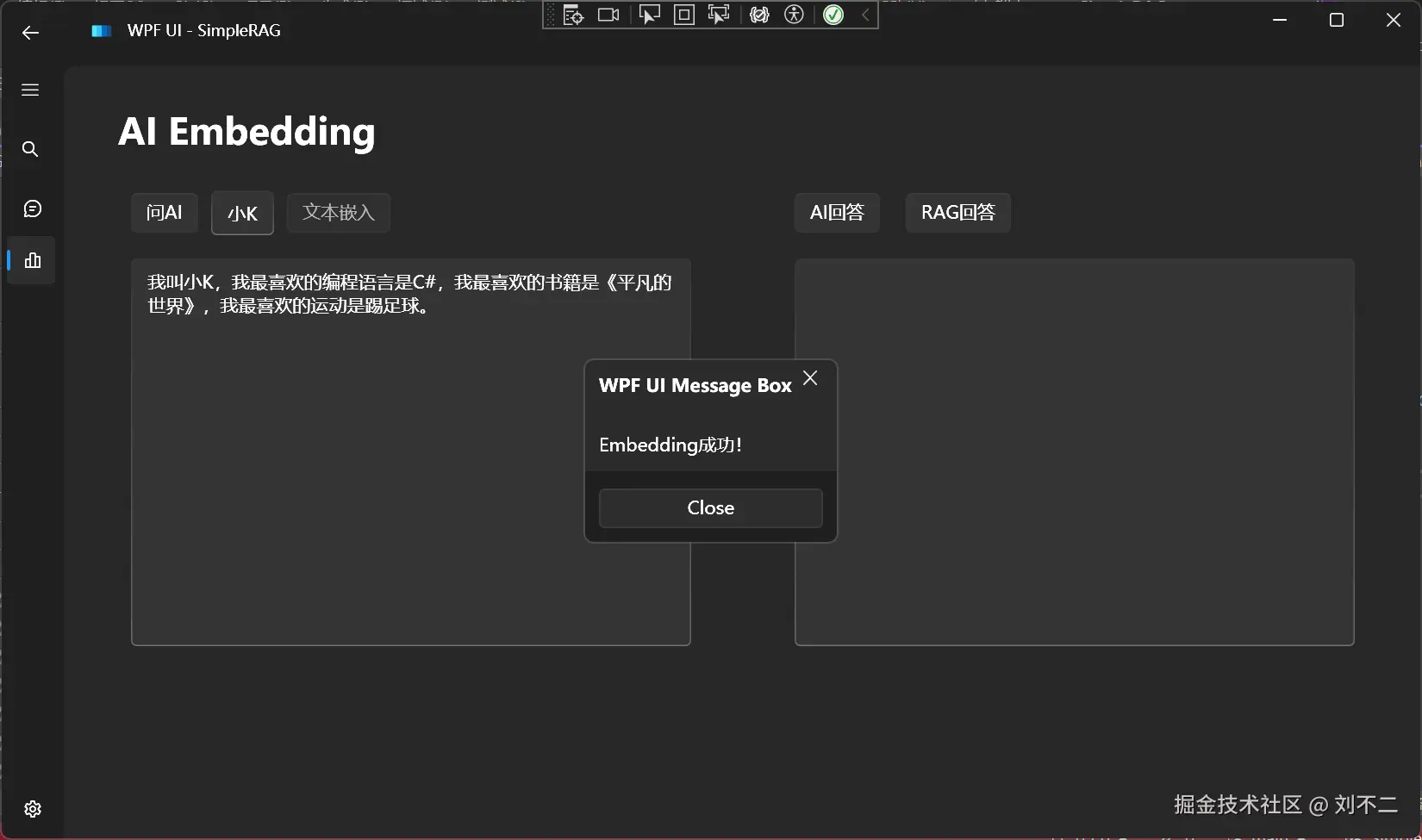Click the back arrow in the title bar
Image resolution: width=1422 pixels, height=840 pixels.
tap(30, 33)
